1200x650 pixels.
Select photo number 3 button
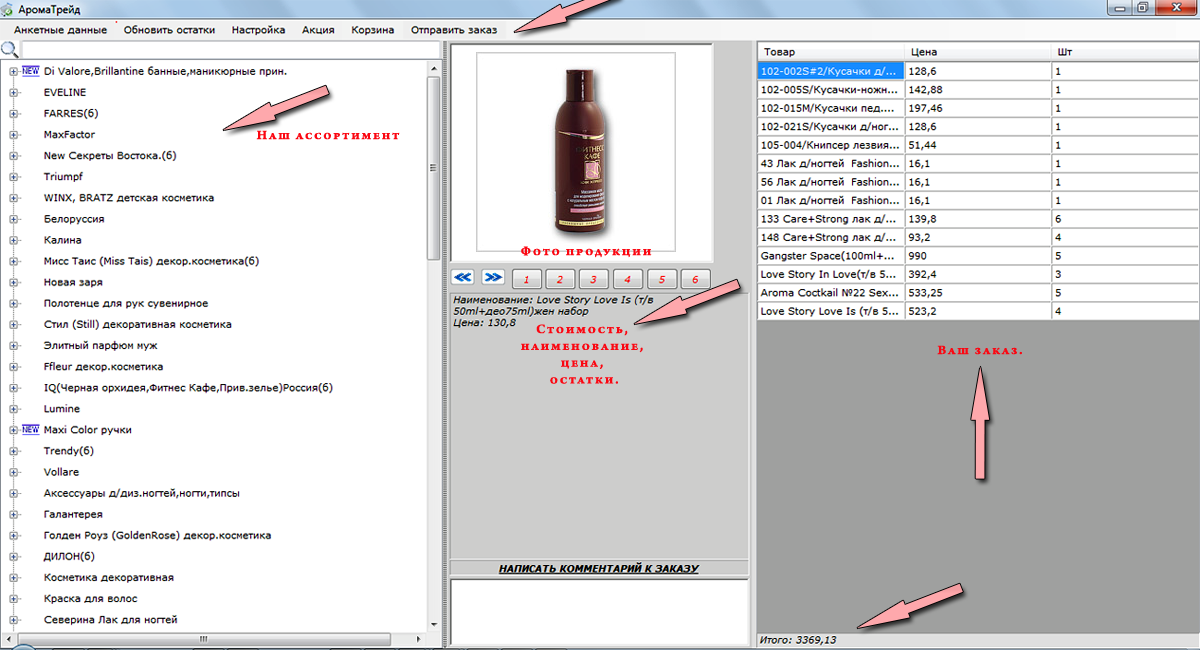point(594,279)
